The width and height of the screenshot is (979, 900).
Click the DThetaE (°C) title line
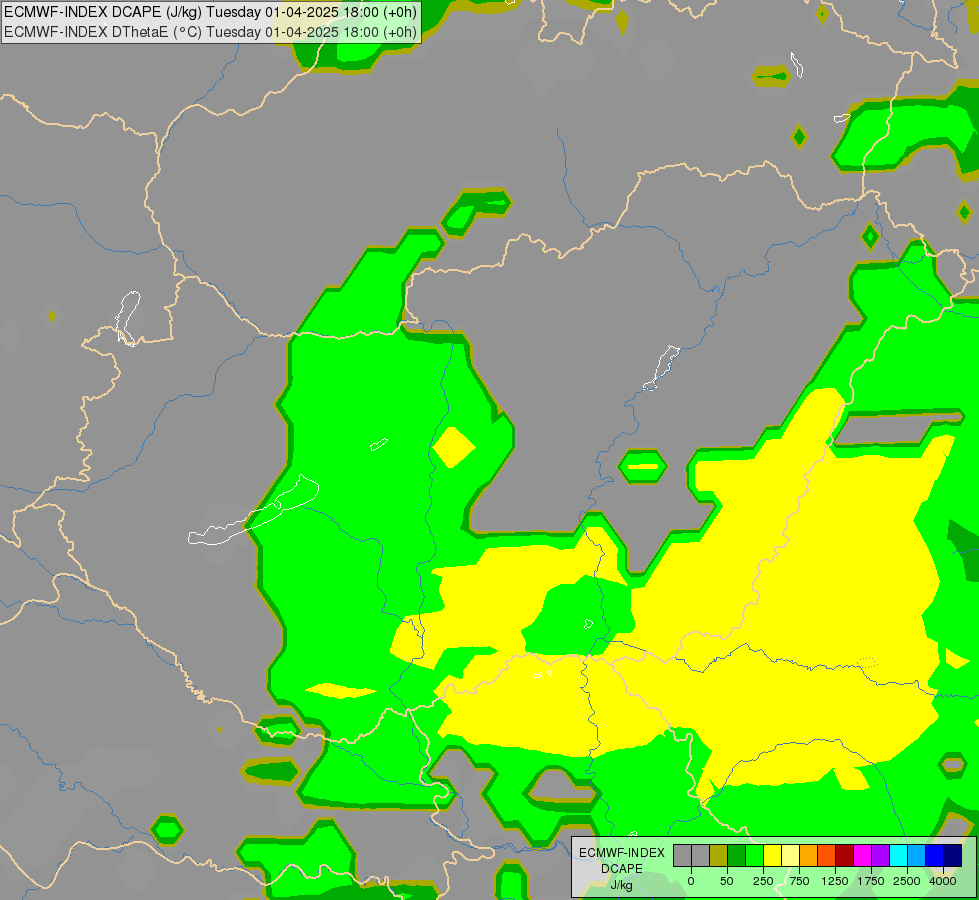pos(210,32)
